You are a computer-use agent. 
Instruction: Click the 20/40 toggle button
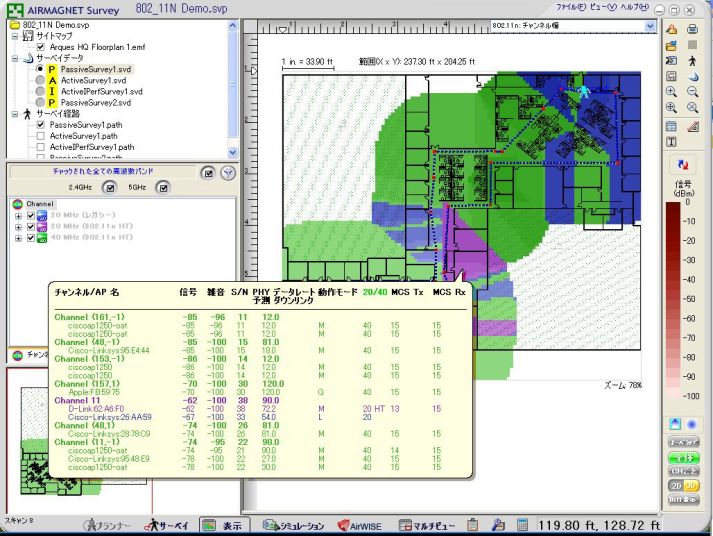point(683,486)
